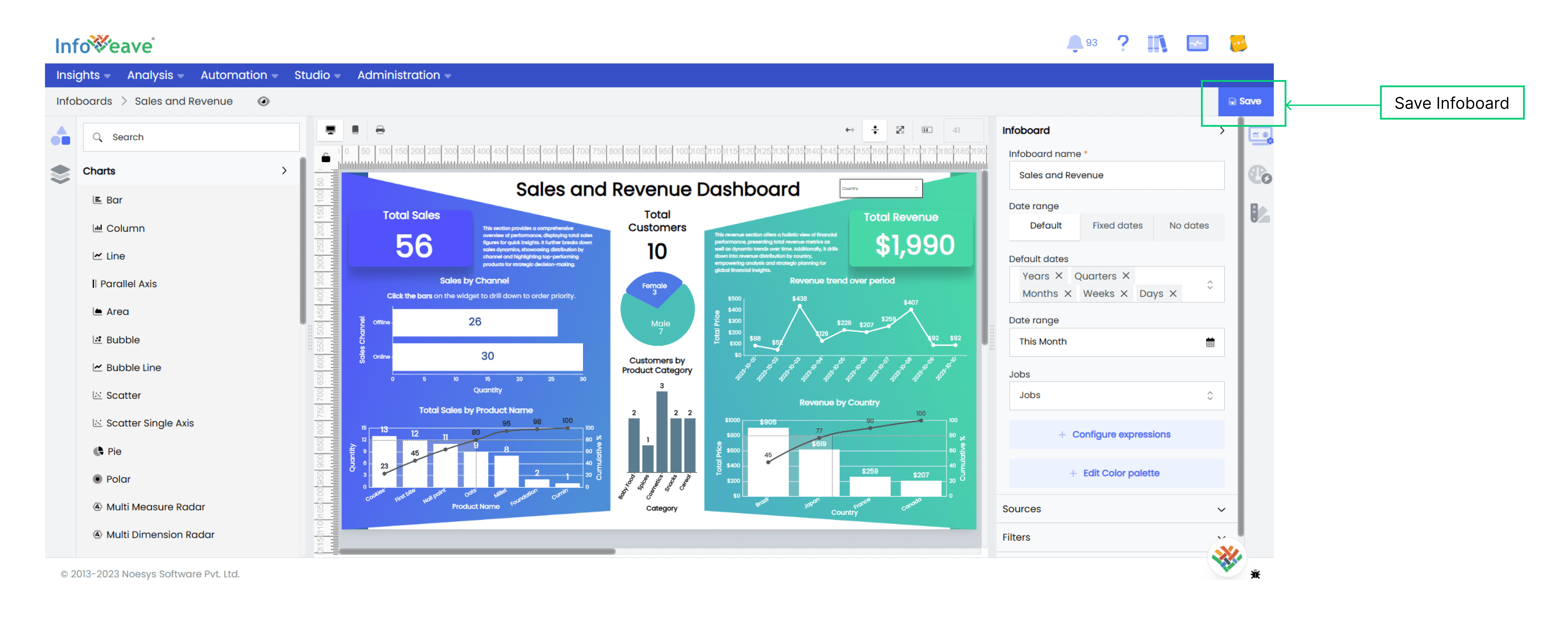This screenshot has width=1568, height=642.
Task: Switch to mobile layout view
Action: coord(356,130)
